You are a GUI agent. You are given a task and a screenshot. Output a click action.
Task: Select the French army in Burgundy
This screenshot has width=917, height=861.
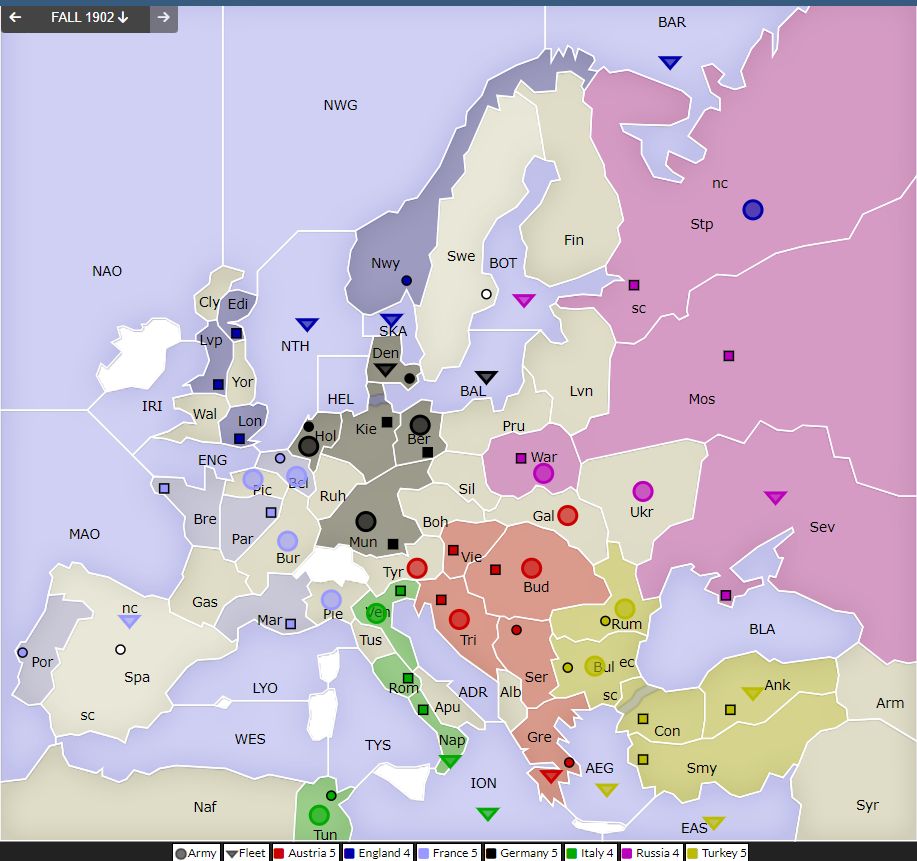(x=287, y=541)
